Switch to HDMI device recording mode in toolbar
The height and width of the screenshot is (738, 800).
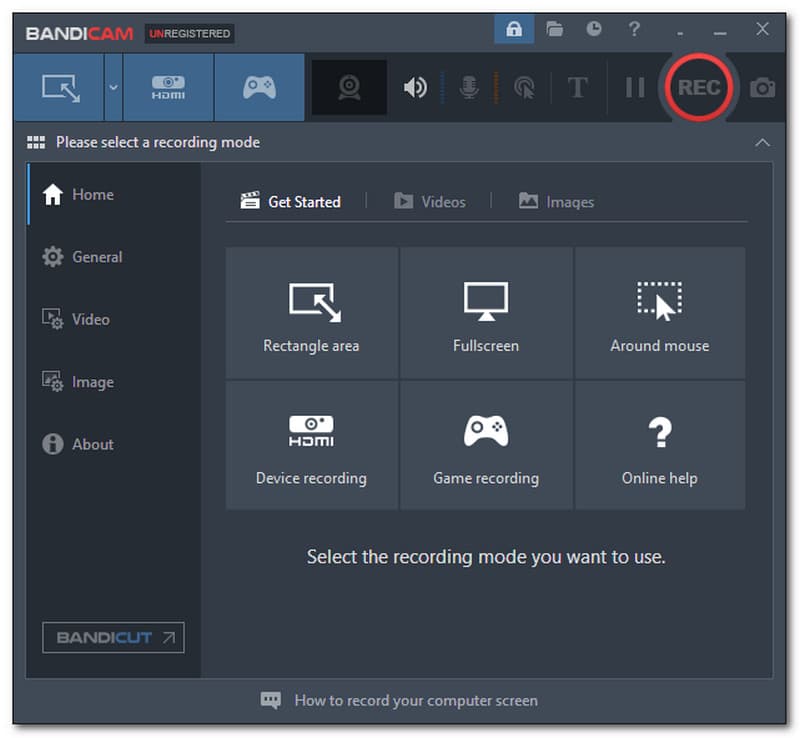click(168, 87)
